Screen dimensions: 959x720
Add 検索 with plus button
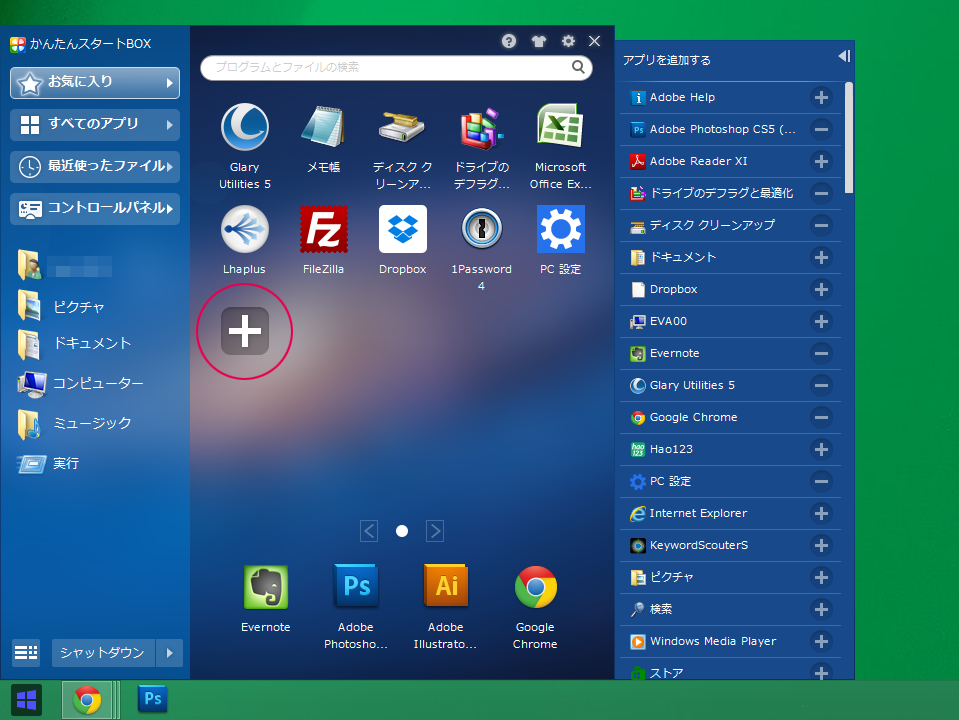pos(821,609)
